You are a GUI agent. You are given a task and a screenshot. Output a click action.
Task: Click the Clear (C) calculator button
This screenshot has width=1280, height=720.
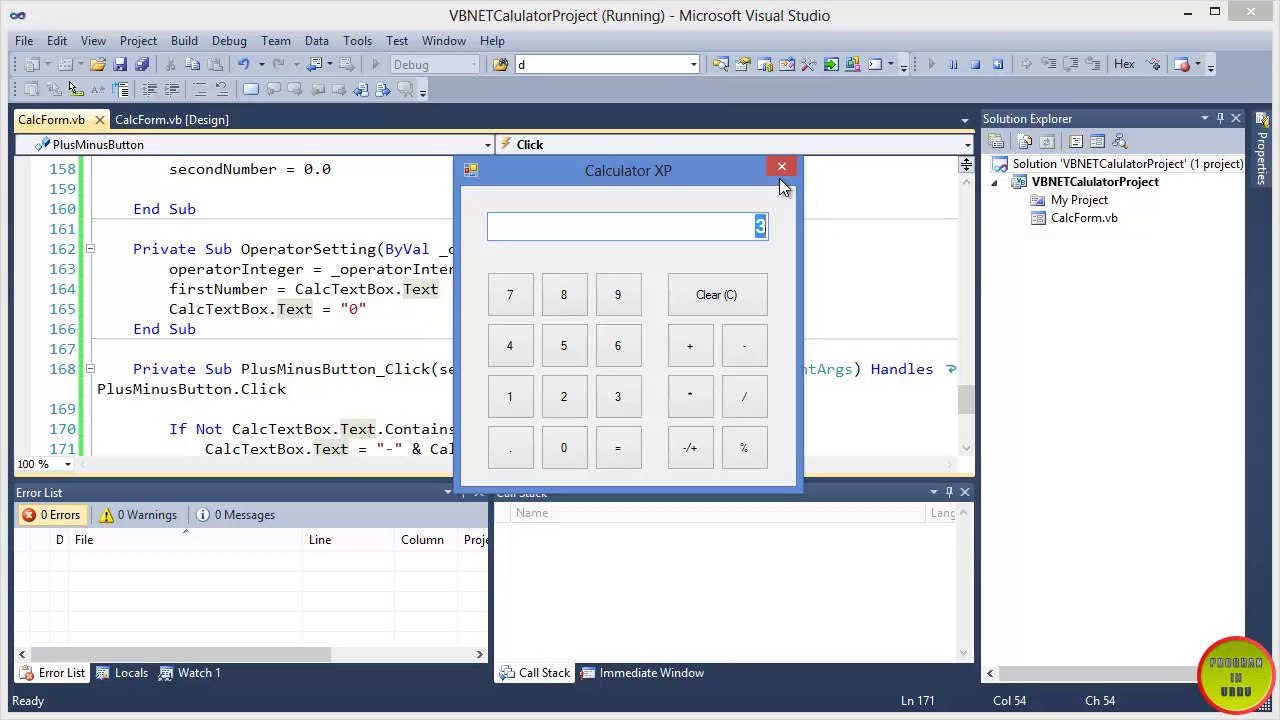717,295
